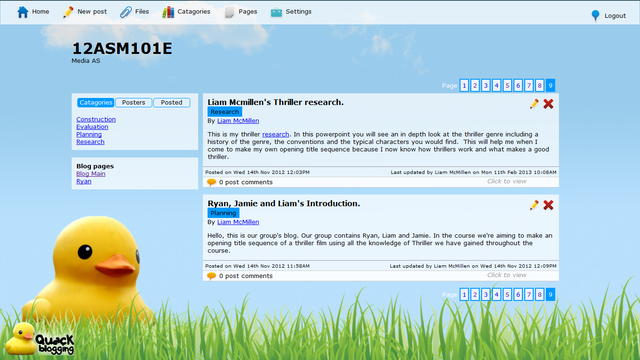Go to page 2 in bottom pagination
Screen dimensions: 640x360
(x=475, y=294)
